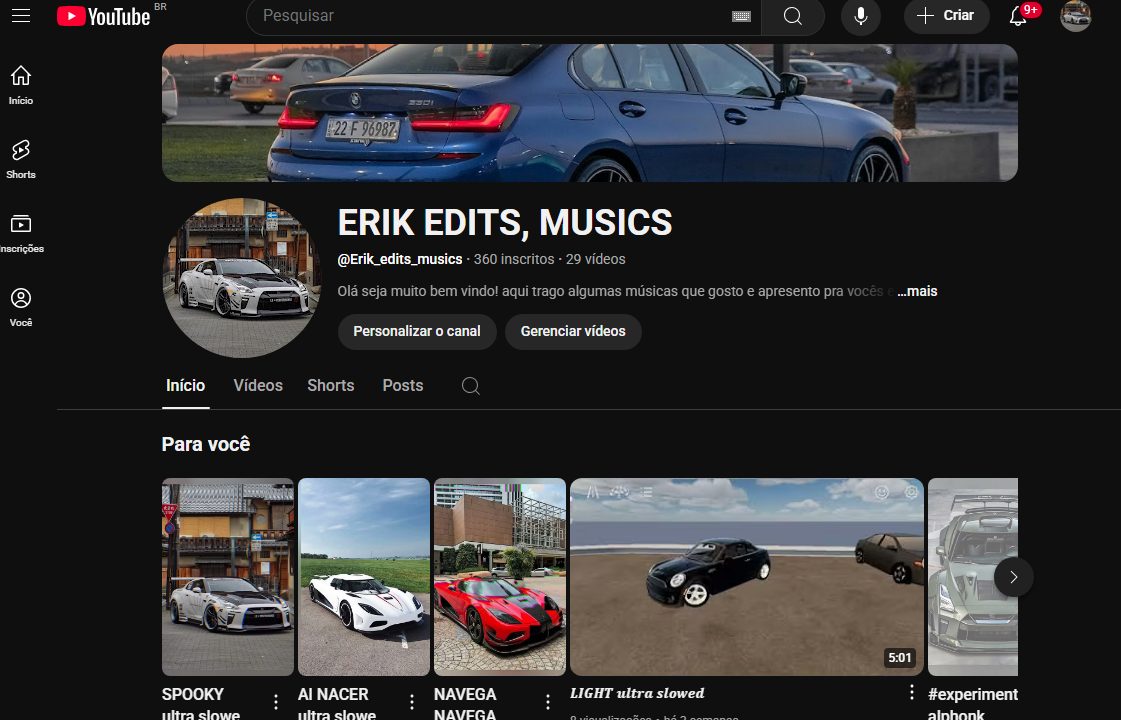
Task: Click the #experiment alphonk title
Action: (972, 704)
